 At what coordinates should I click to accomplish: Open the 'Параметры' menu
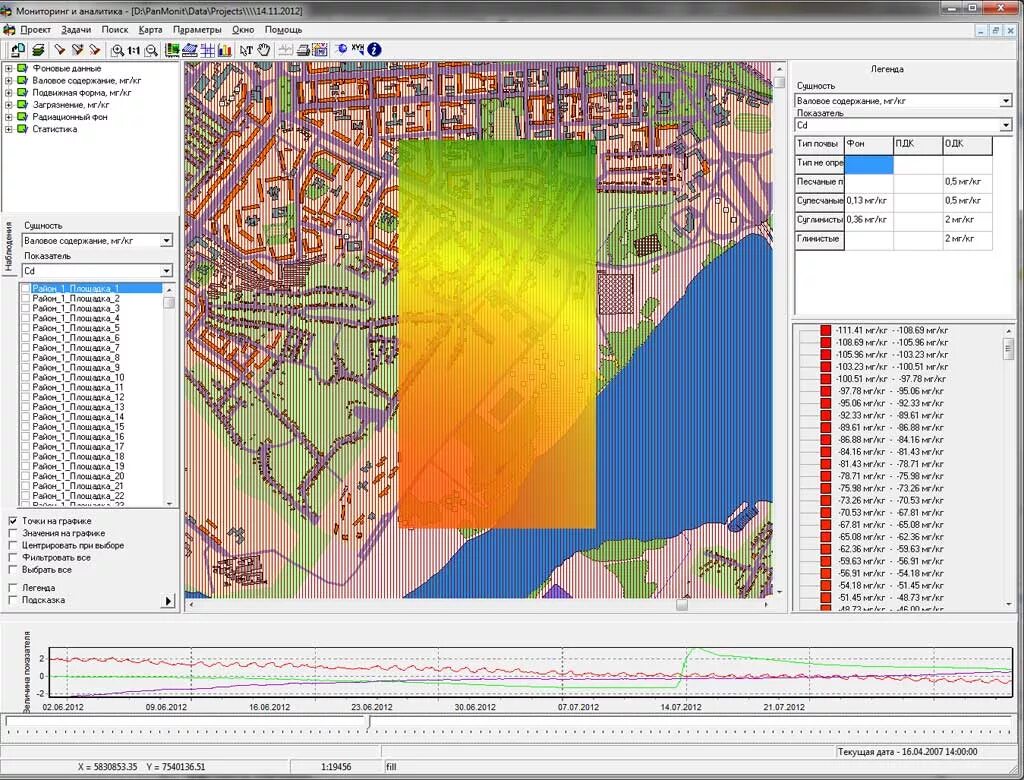(196, 30)
